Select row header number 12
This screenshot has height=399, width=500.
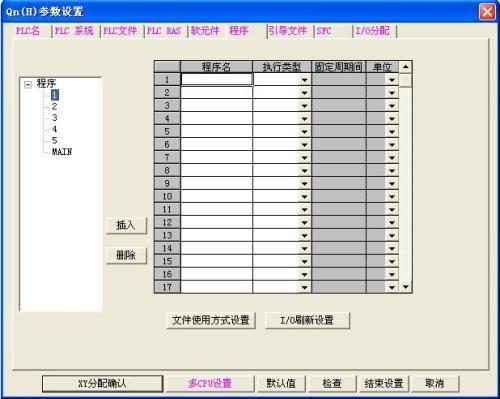click(x=167, y=222)
